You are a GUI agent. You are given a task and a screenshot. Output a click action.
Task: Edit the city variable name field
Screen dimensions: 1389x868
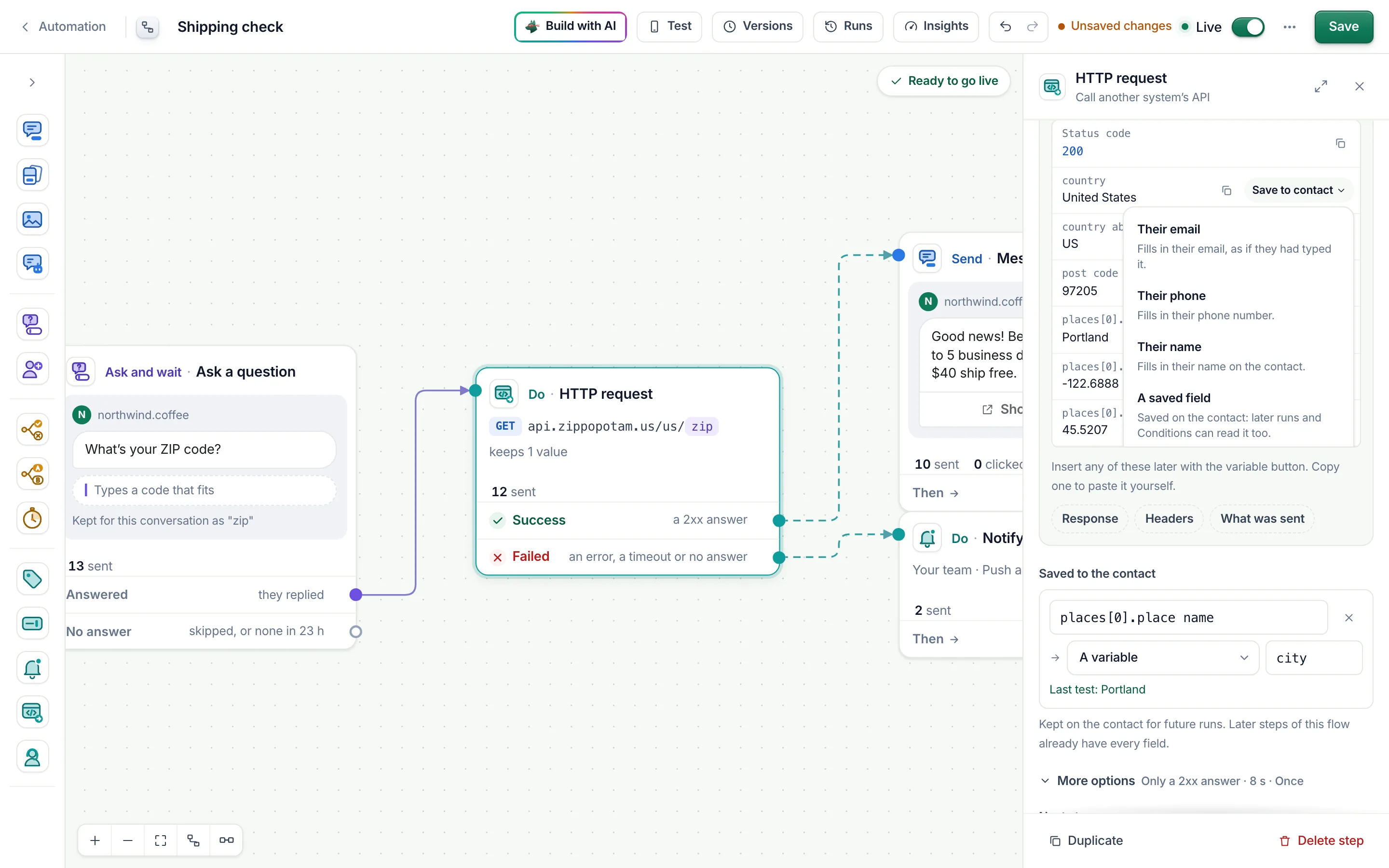(1313, 658)
